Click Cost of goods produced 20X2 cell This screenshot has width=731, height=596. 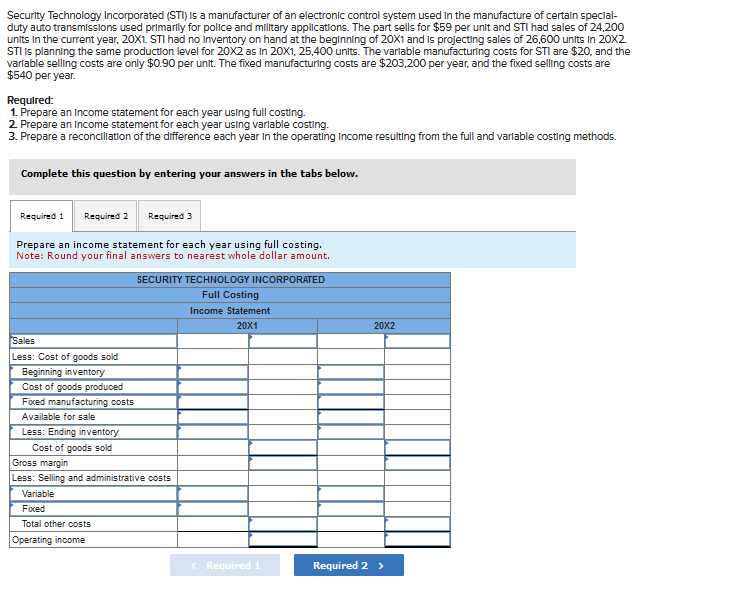pos(351,387)
